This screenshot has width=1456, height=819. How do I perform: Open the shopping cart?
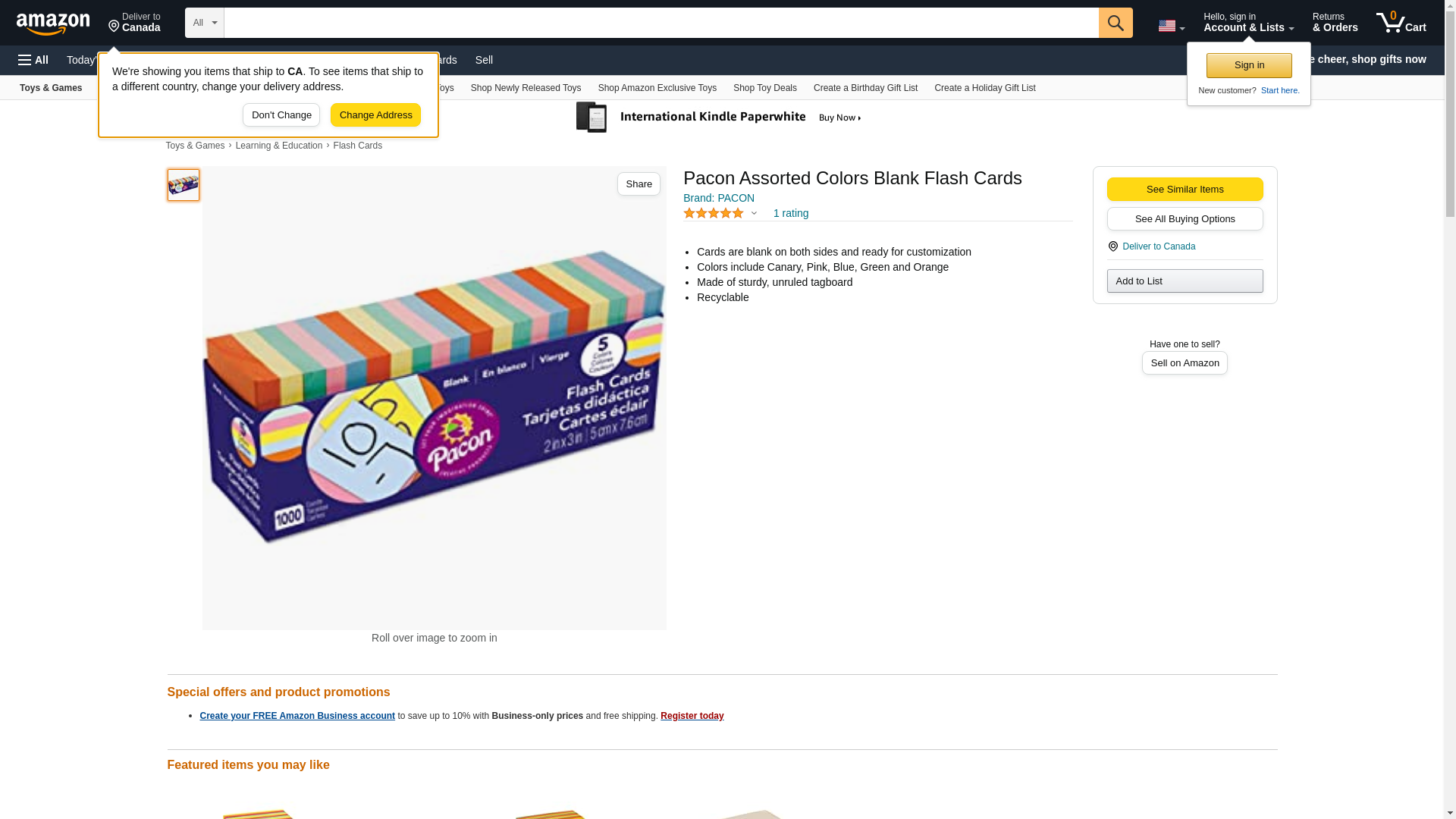click(x=1401, y=23)
